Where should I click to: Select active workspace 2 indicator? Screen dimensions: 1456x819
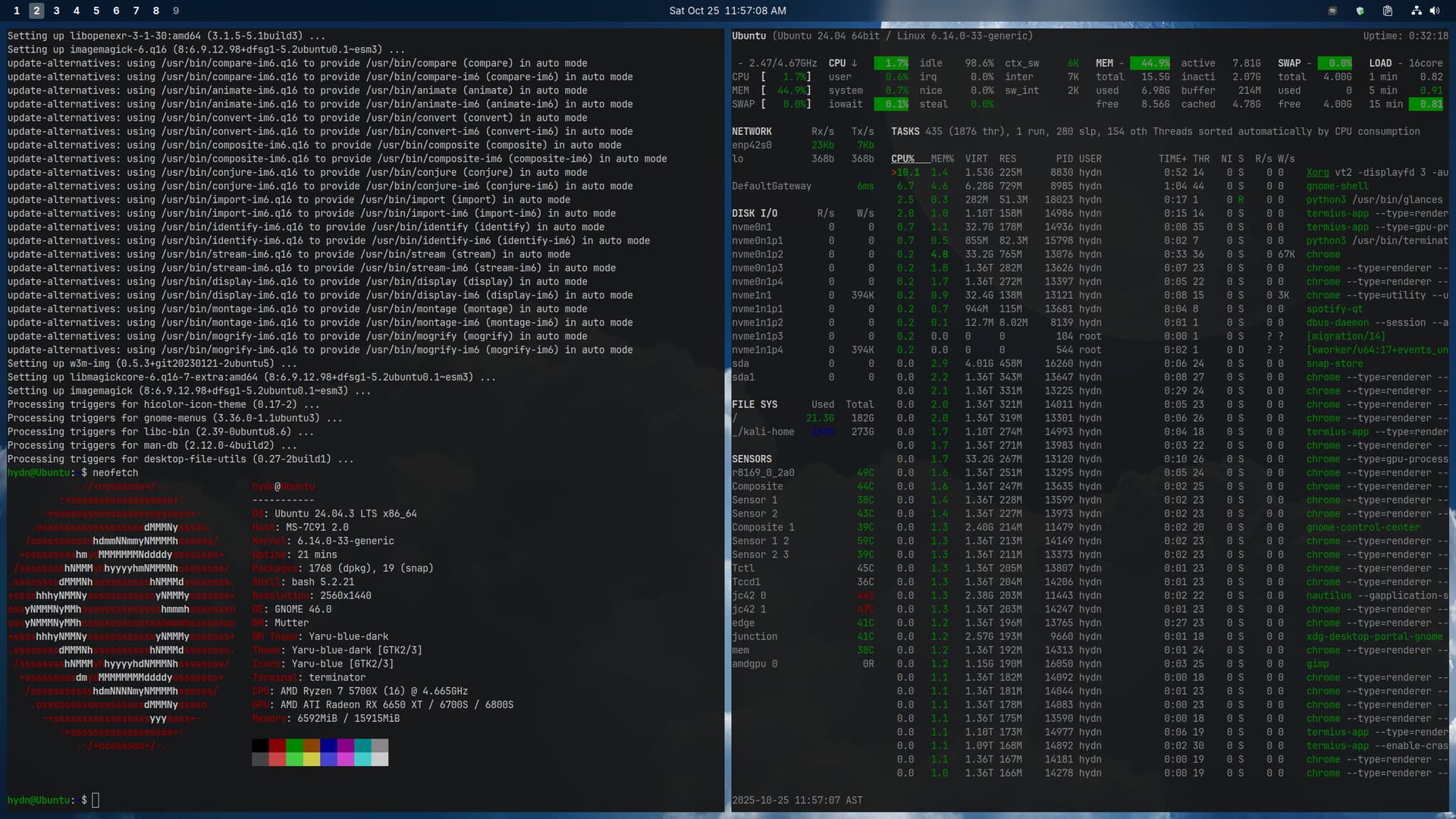(x=36, y=11)
